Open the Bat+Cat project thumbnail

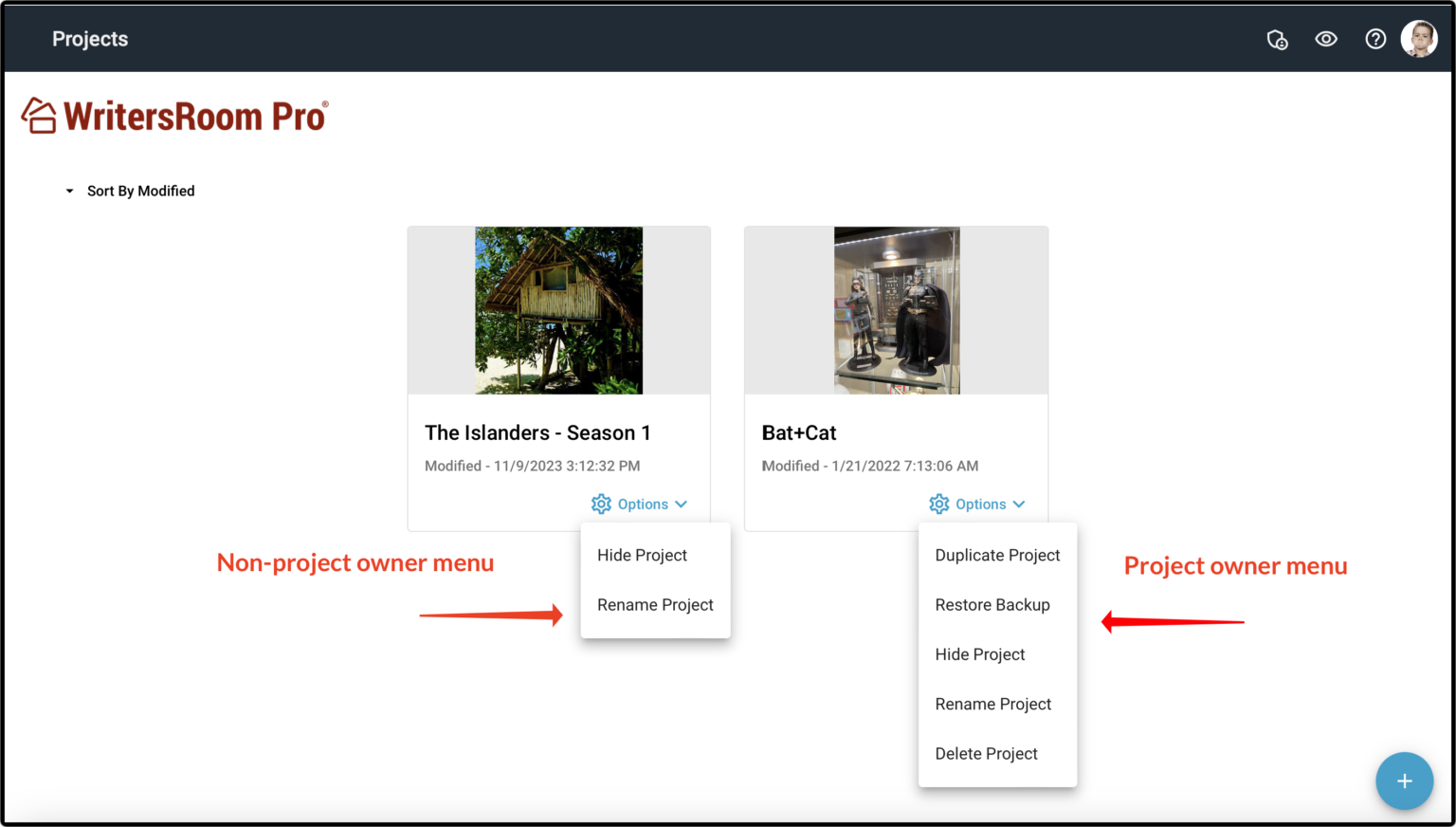(896, 310)
